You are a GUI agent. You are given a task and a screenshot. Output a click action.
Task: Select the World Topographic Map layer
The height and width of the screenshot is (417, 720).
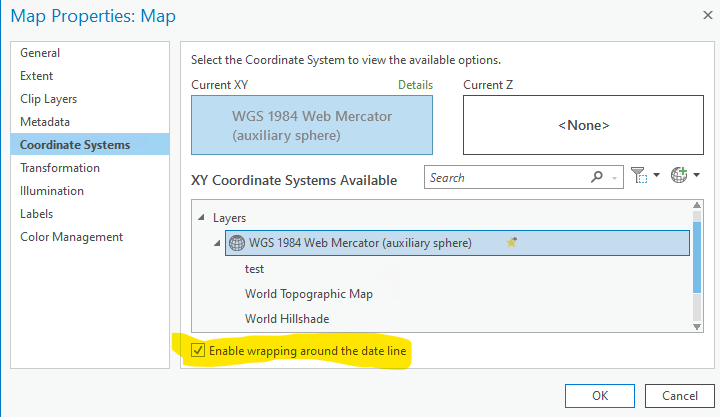point(309,294)
